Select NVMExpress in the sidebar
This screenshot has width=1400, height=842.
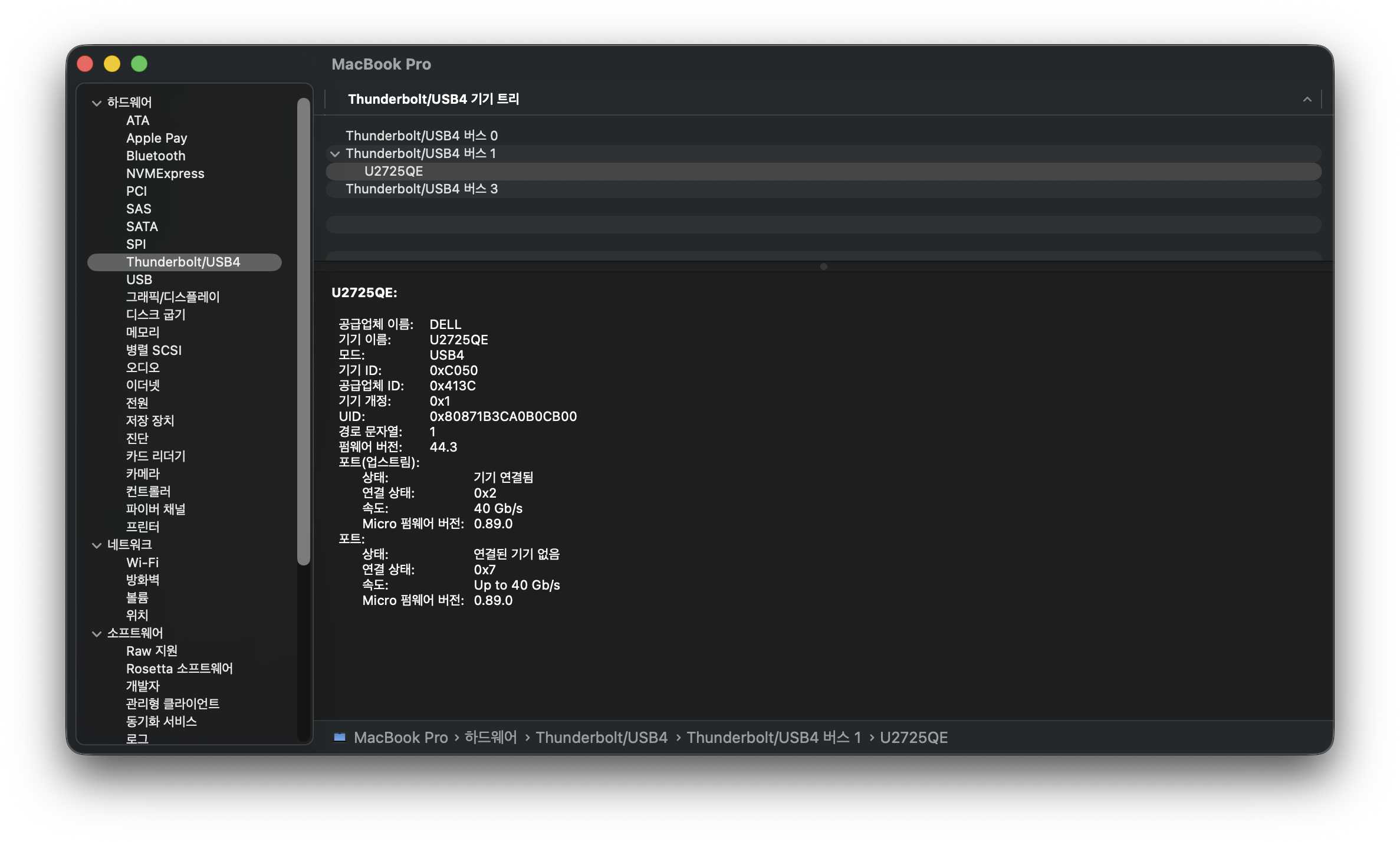pyautogui.click(x=165, y=173)
